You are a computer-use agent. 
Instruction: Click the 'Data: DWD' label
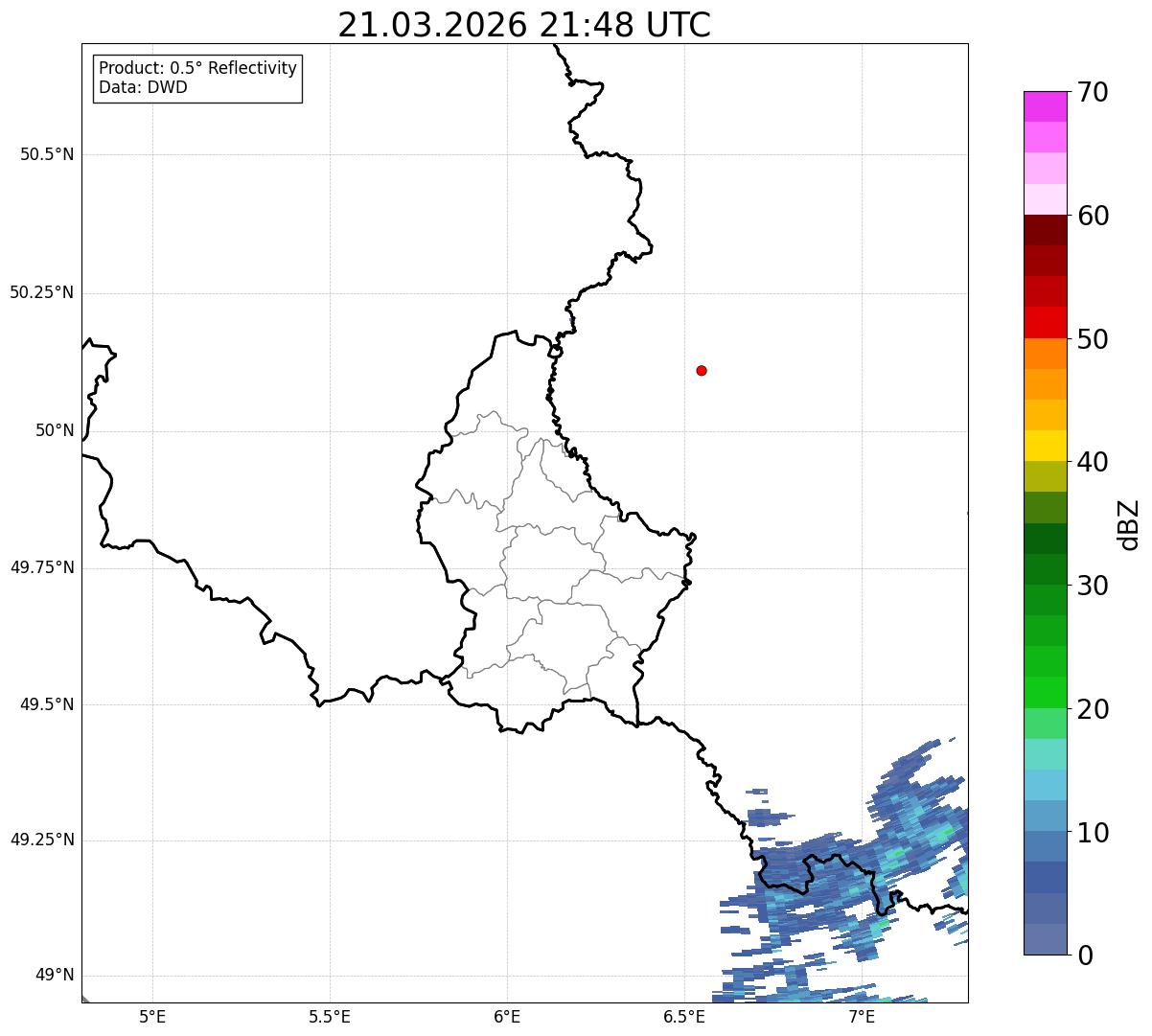pyautogui.click(x=143, y=87)
